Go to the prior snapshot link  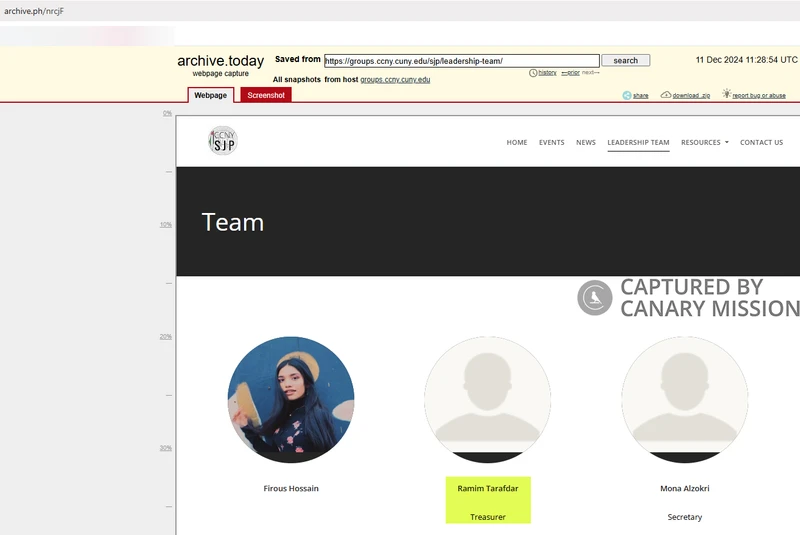(570, 73)
